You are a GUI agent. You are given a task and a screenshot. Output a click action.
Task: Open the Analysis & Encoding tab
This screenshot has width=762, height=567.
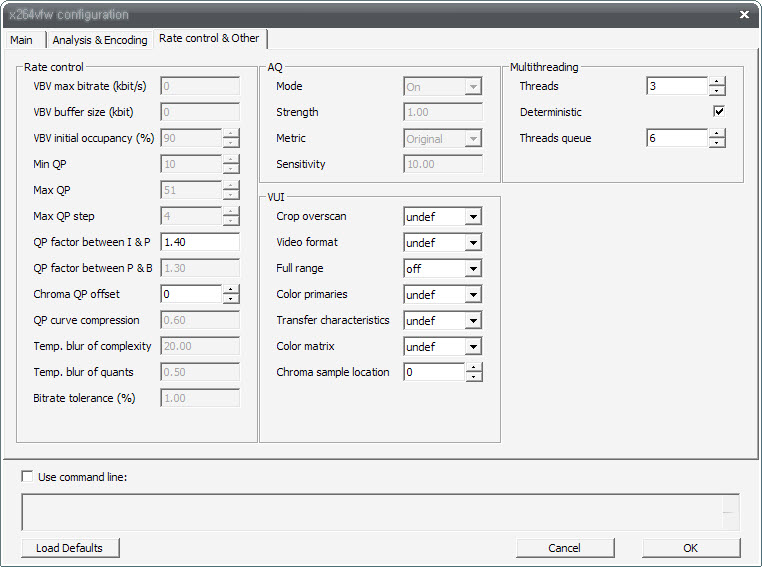pyautogui.click(x=100, y=40)
